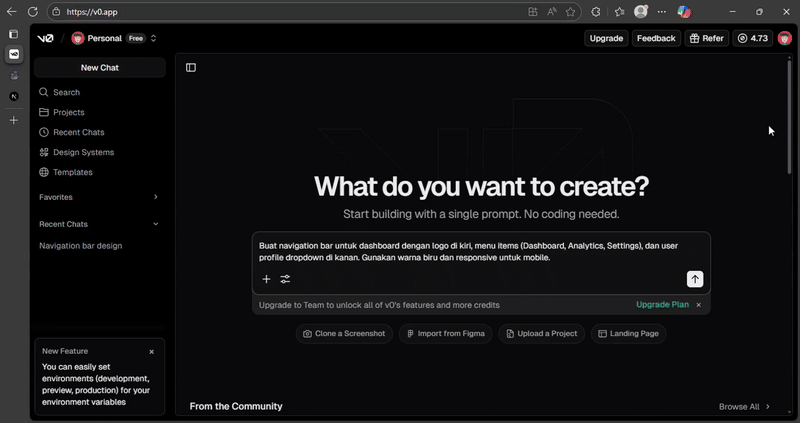Image resolution: width=800 pixels, height=423 pixels.
Task: Select Upload a Project option
Action: coord(541,334)
